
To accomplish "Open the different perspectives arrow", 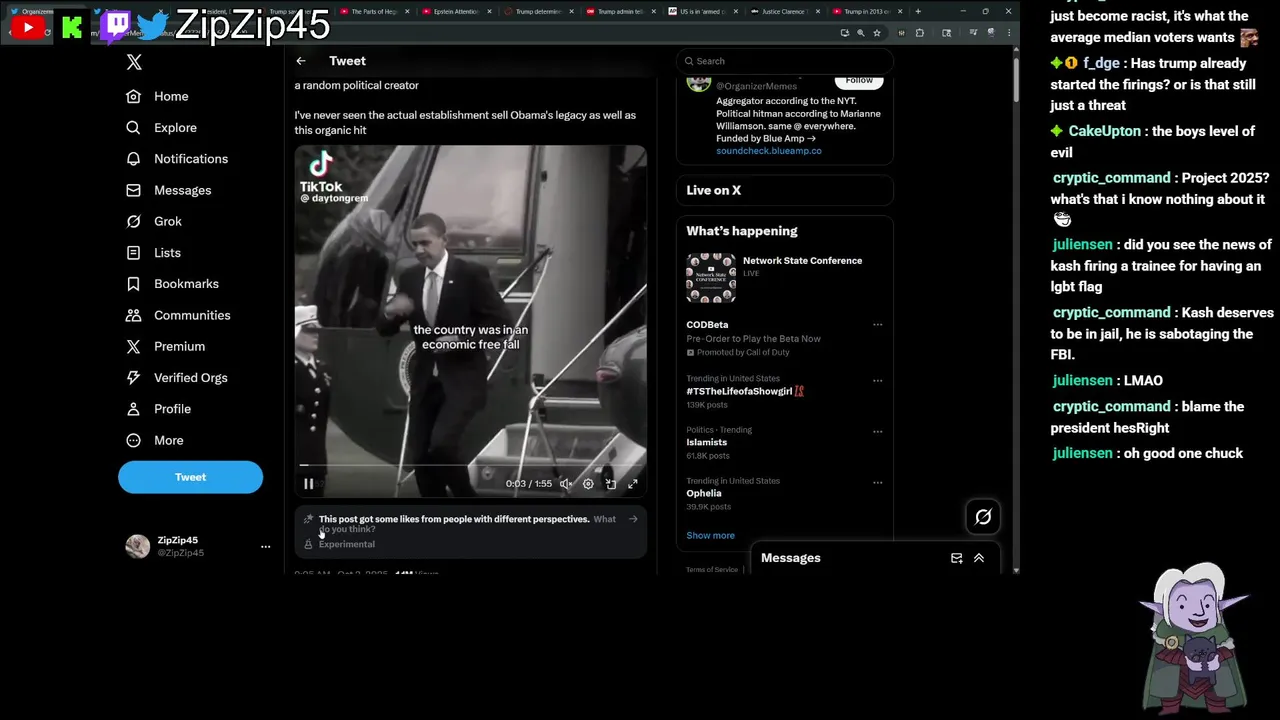I will [633, 519].
